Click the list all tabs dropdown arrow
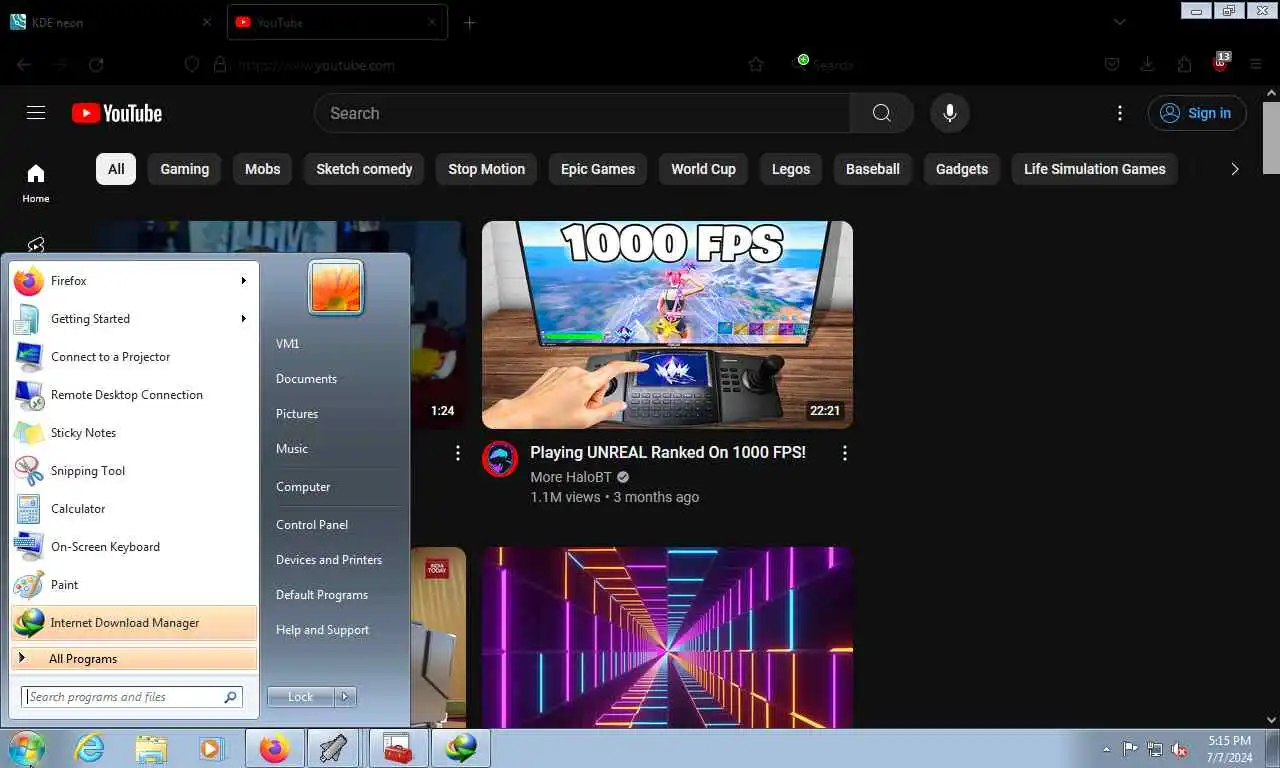Image resolution: width=1280 pixels, height=768 pixels. coord(1120,22)
